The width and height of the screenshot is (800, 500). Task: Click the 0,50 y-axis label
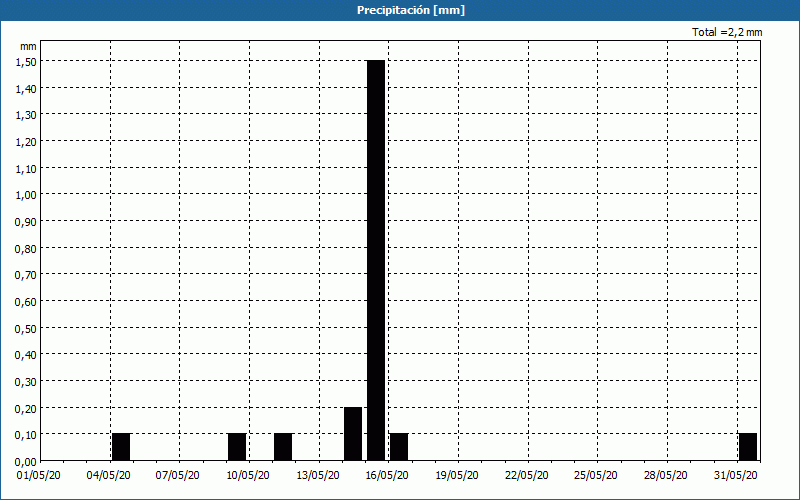(x=26, y=329)
